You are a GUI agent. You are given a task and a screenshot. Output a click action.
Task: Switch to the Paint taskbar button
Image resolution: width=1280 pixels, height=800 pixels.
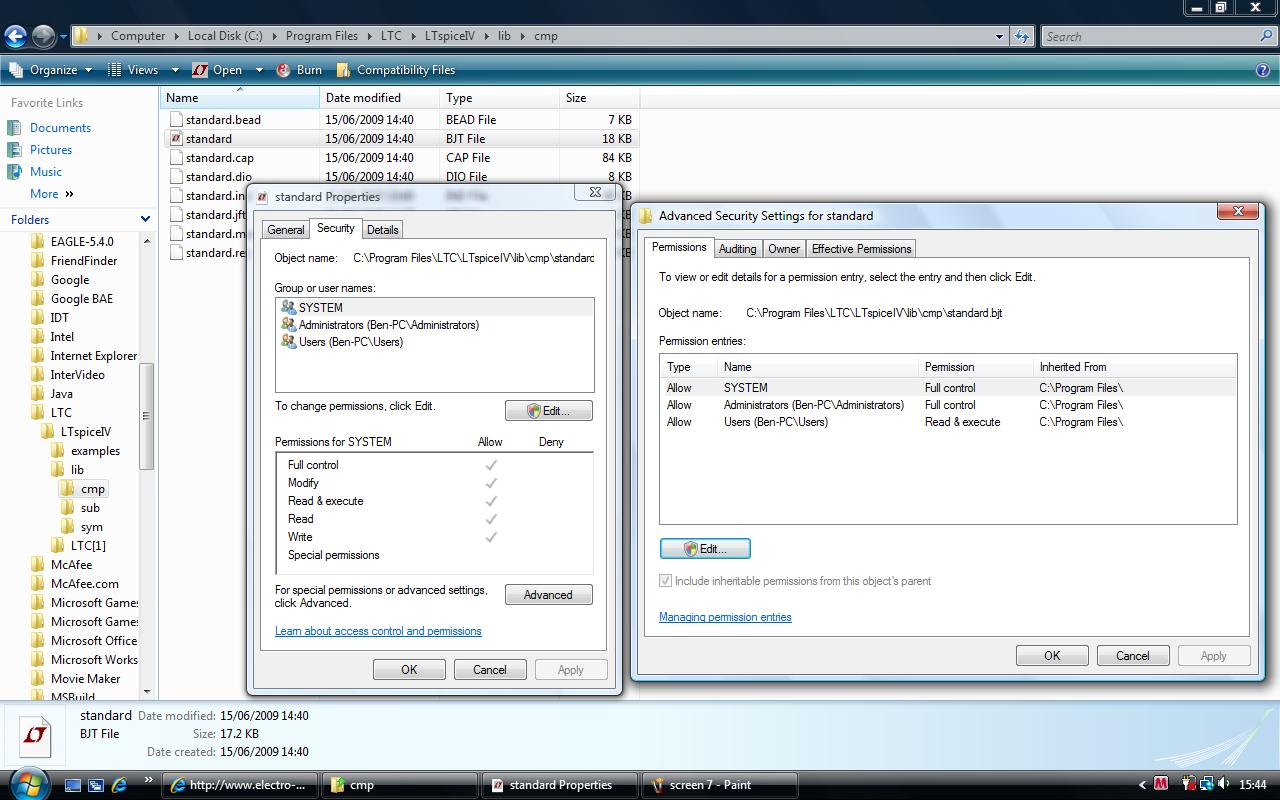pos(719,785)
